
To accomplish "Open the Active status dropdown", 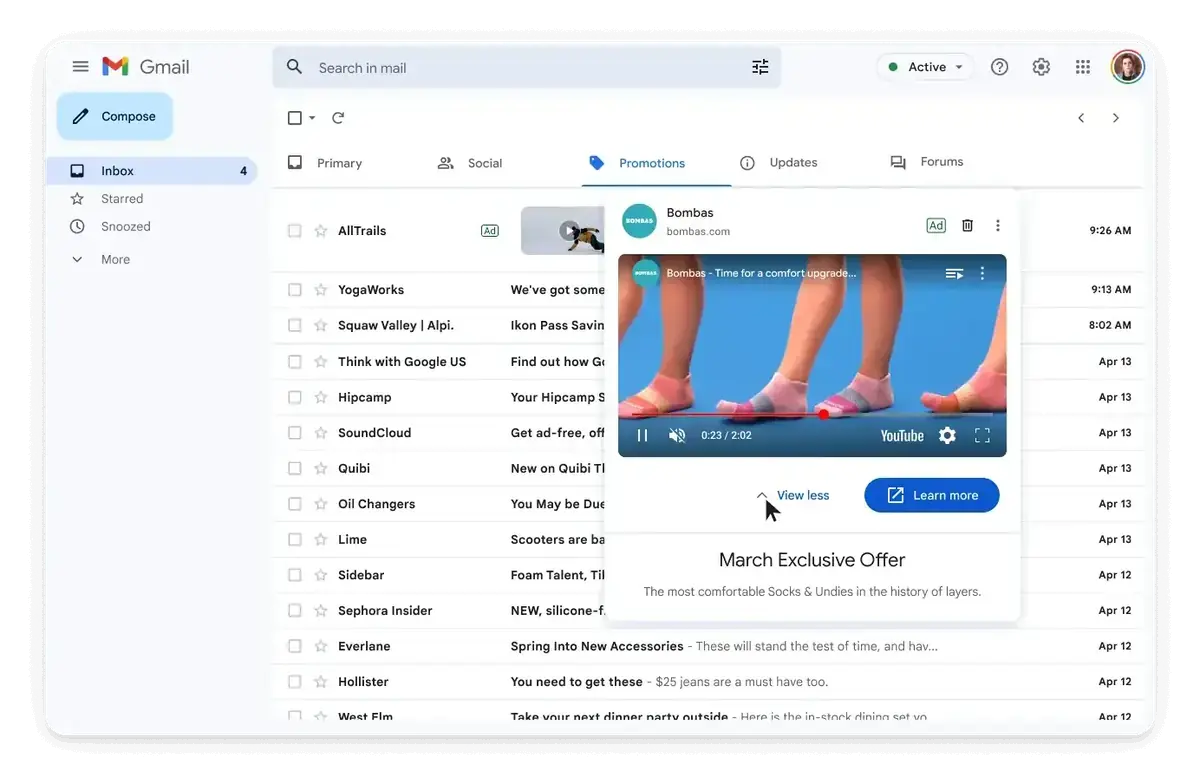I will point(925,67).
